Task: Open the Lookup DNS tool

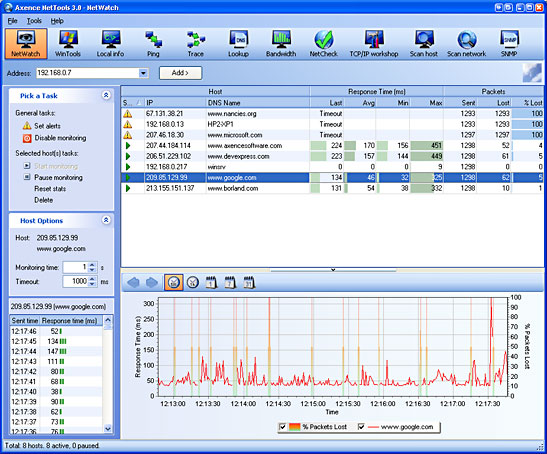Action: (x=238, y=44)
